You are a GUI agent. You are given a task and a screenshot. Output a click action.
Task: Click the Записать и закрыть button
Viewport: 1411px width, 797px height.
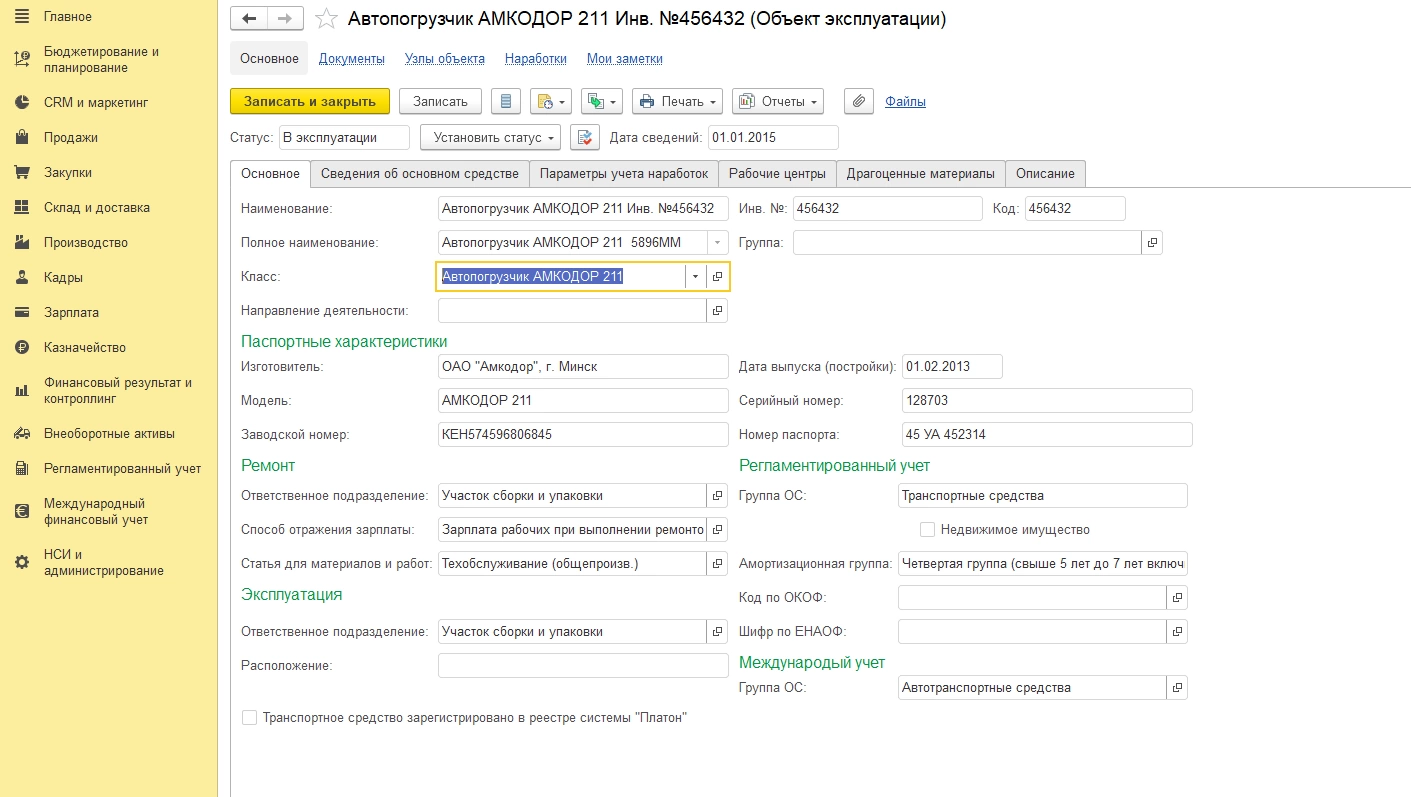click(310, 101)
